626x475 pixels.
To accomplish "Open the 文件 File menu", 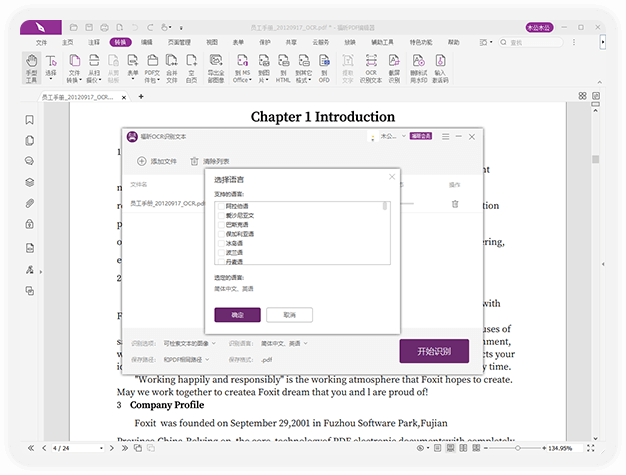I will coord(41,42).
